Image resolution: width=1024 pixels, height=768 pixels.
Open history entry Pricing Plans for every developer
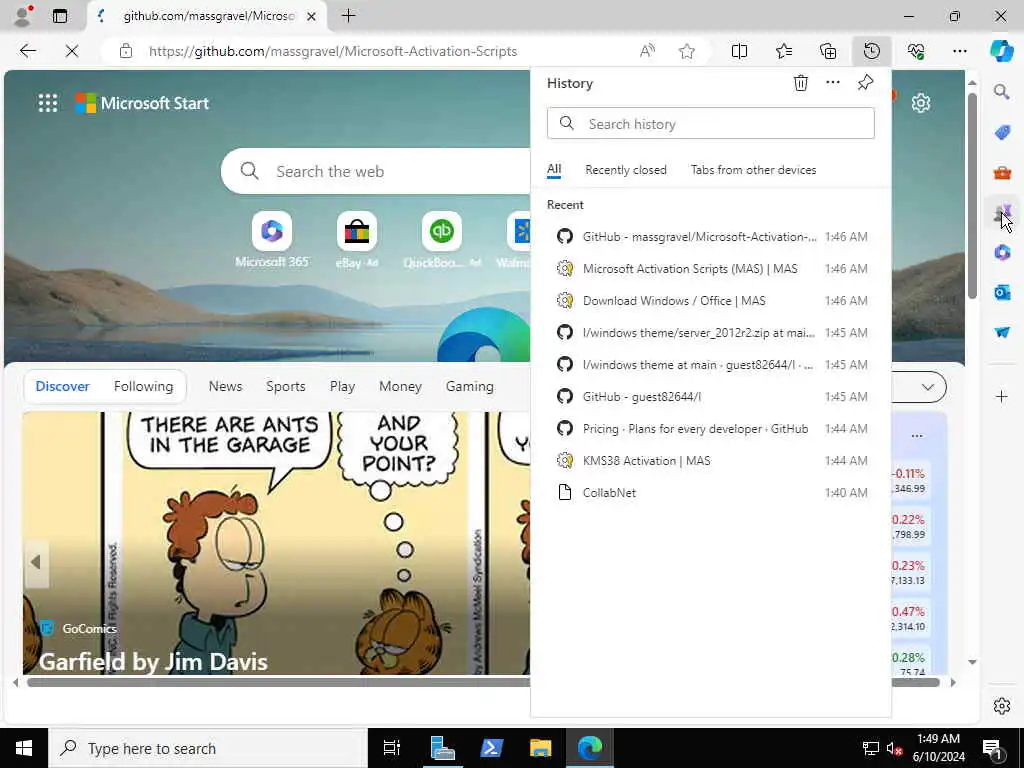click(x=711, y=428)
